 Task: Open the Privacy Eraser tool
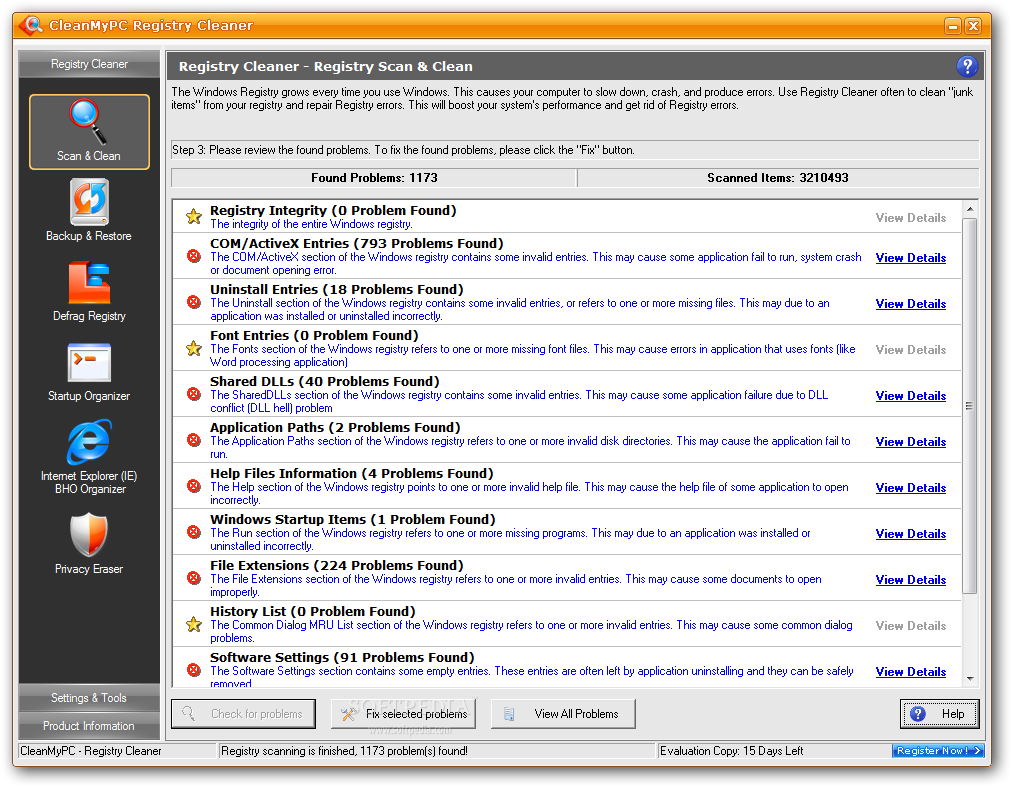(x=89, y=543)
